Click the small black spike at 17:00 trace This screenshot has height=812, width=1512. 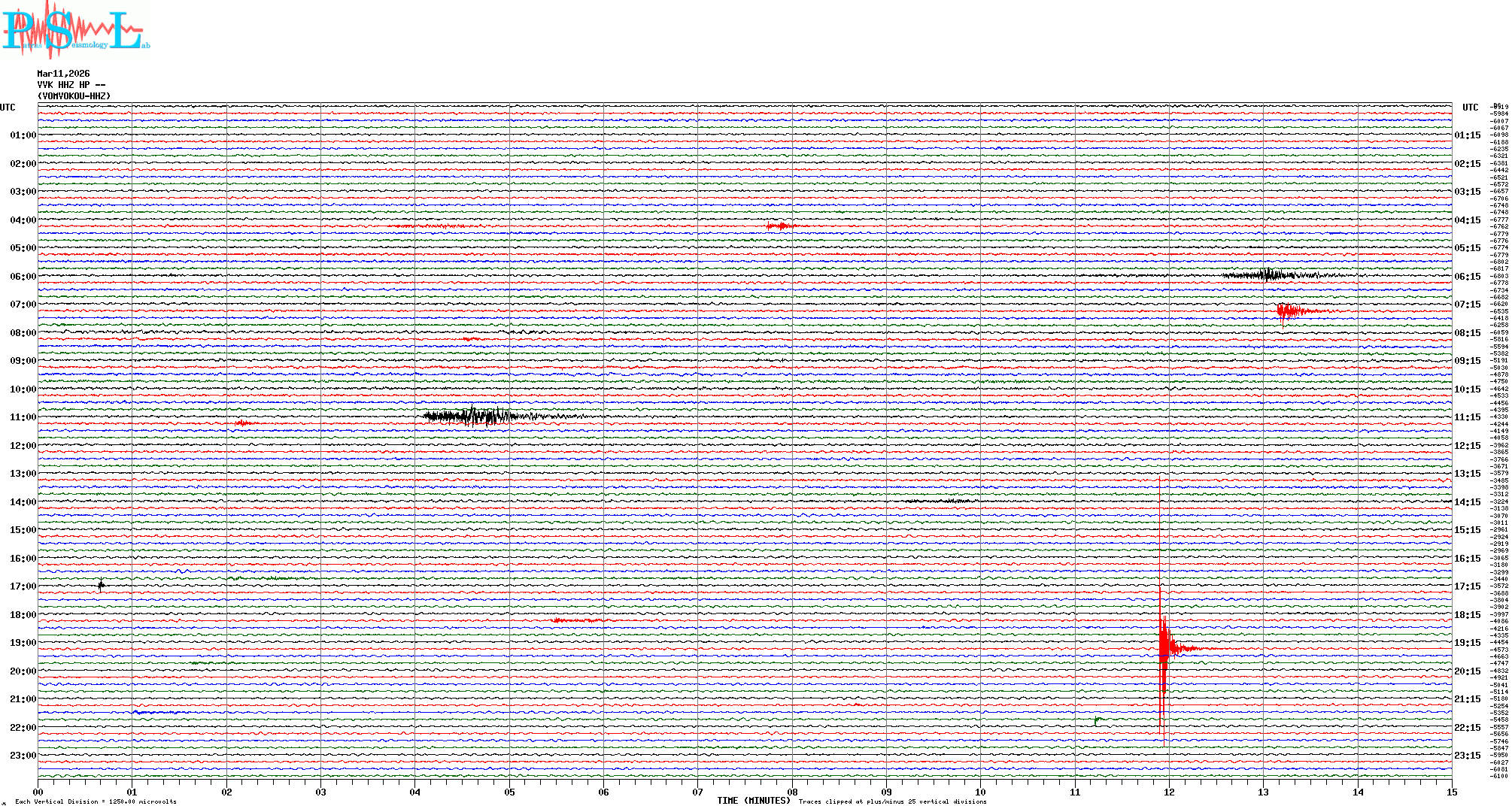[101, 585]
